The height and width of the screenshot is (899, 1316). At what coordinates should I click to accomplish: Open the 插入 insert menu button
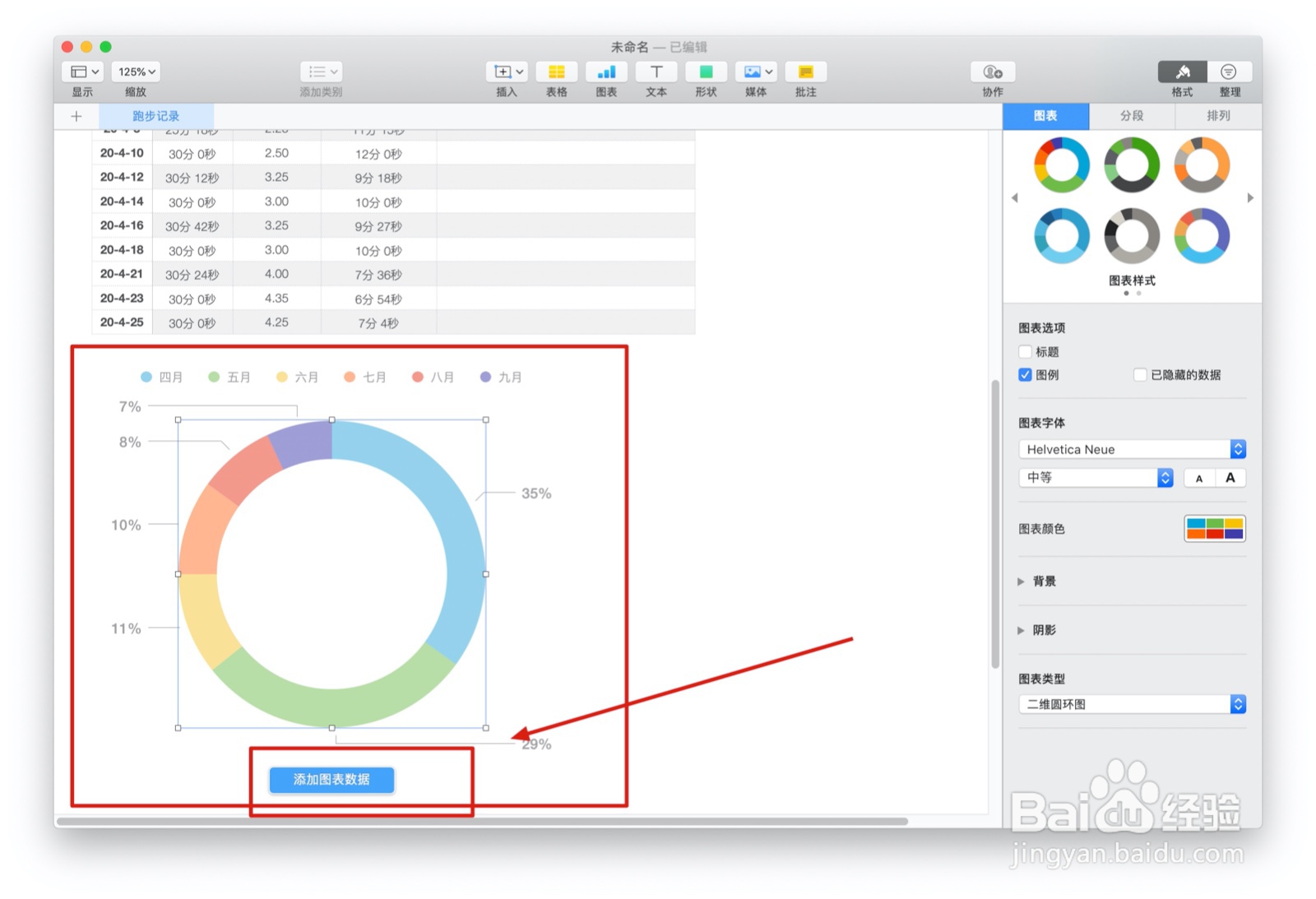point(506,72)
